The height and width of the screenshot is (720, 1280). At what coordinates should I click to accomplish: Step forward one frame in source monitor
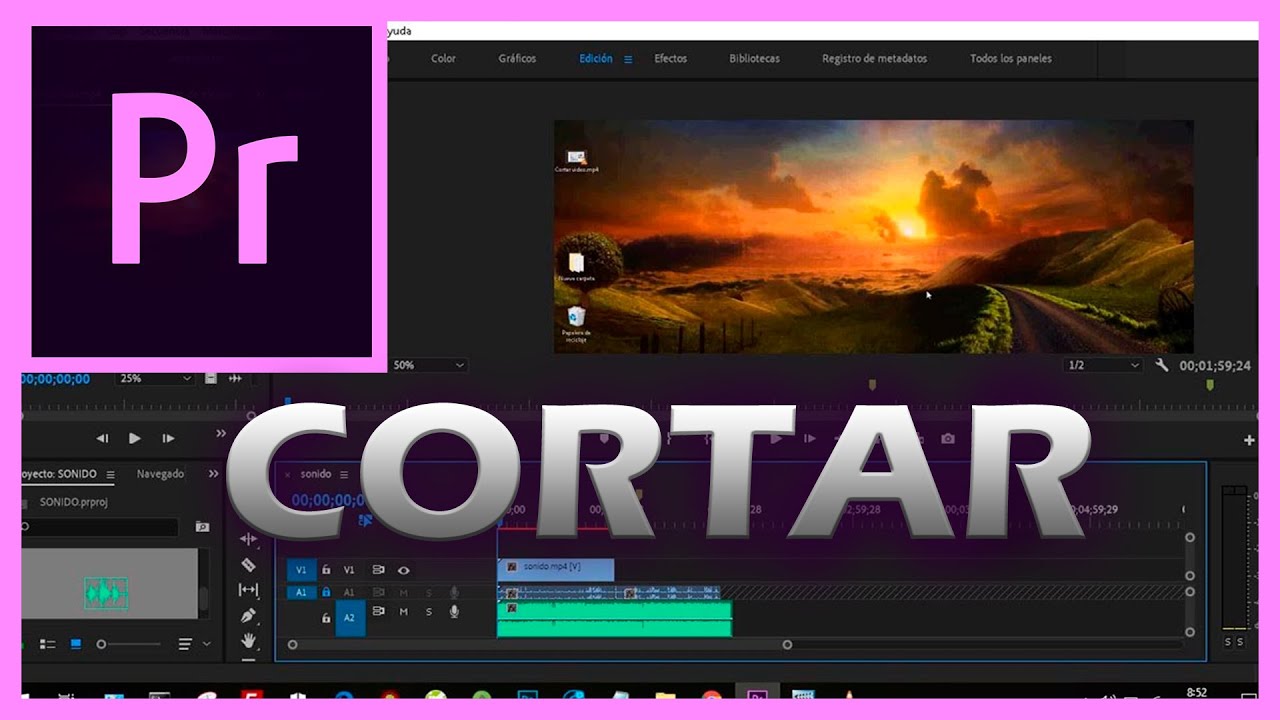(168, 438)
